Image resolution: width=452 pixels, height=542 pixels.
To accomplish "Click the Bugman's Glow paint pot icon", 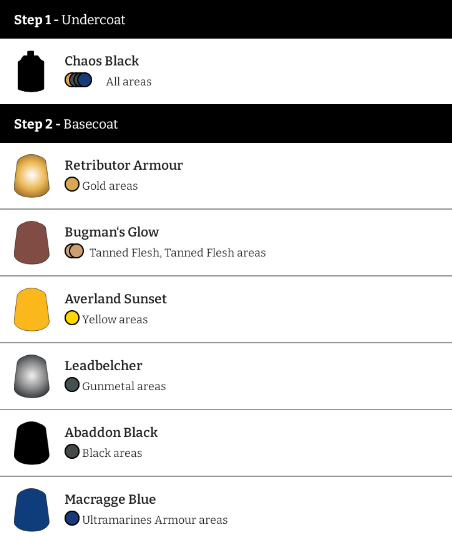I will point(31,243).
